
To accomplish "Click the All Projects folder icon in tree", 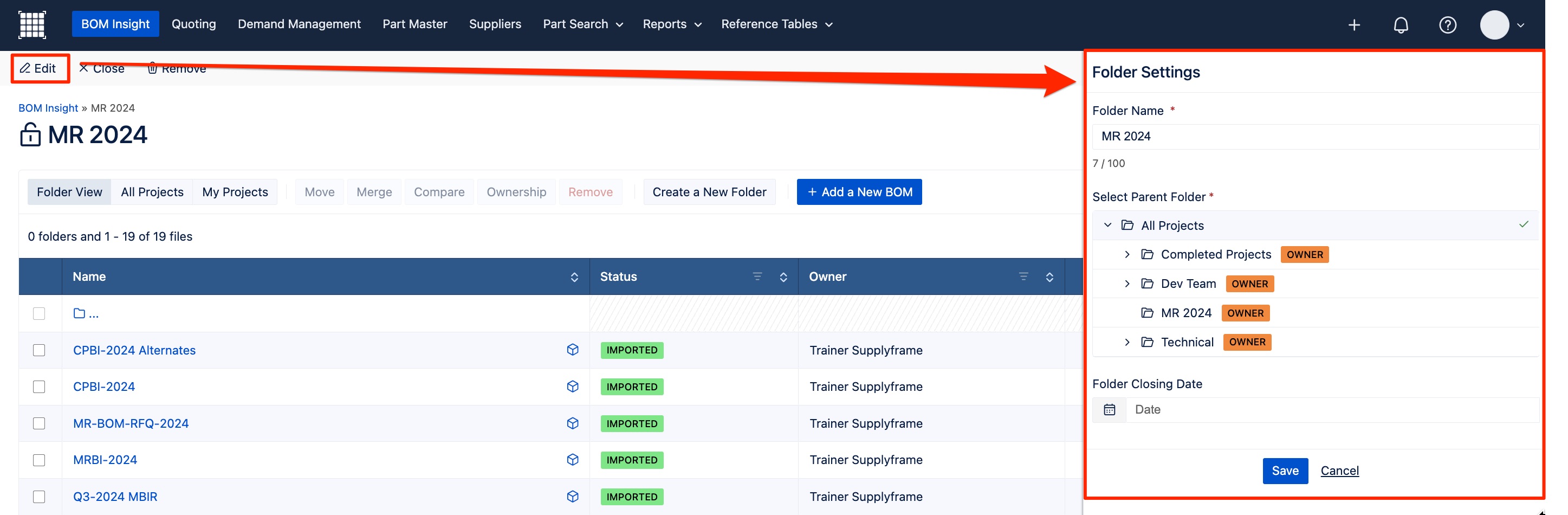I will point(1127,225).
